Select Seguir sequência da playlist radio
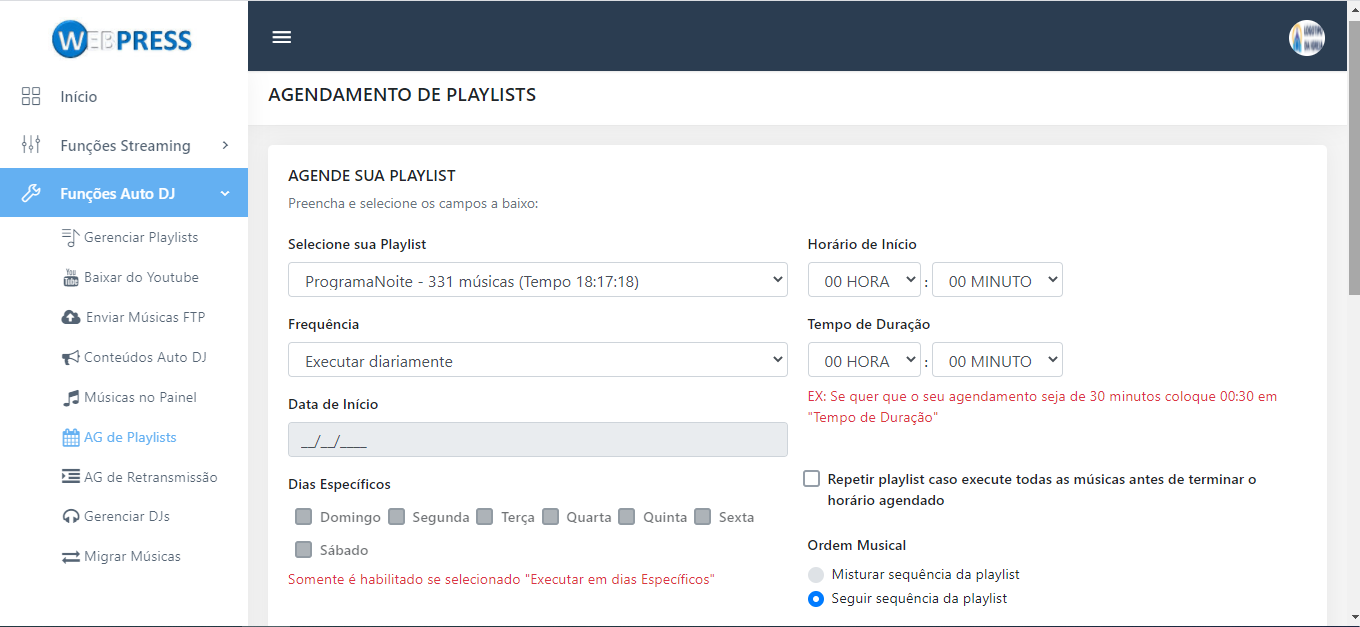 816,599
